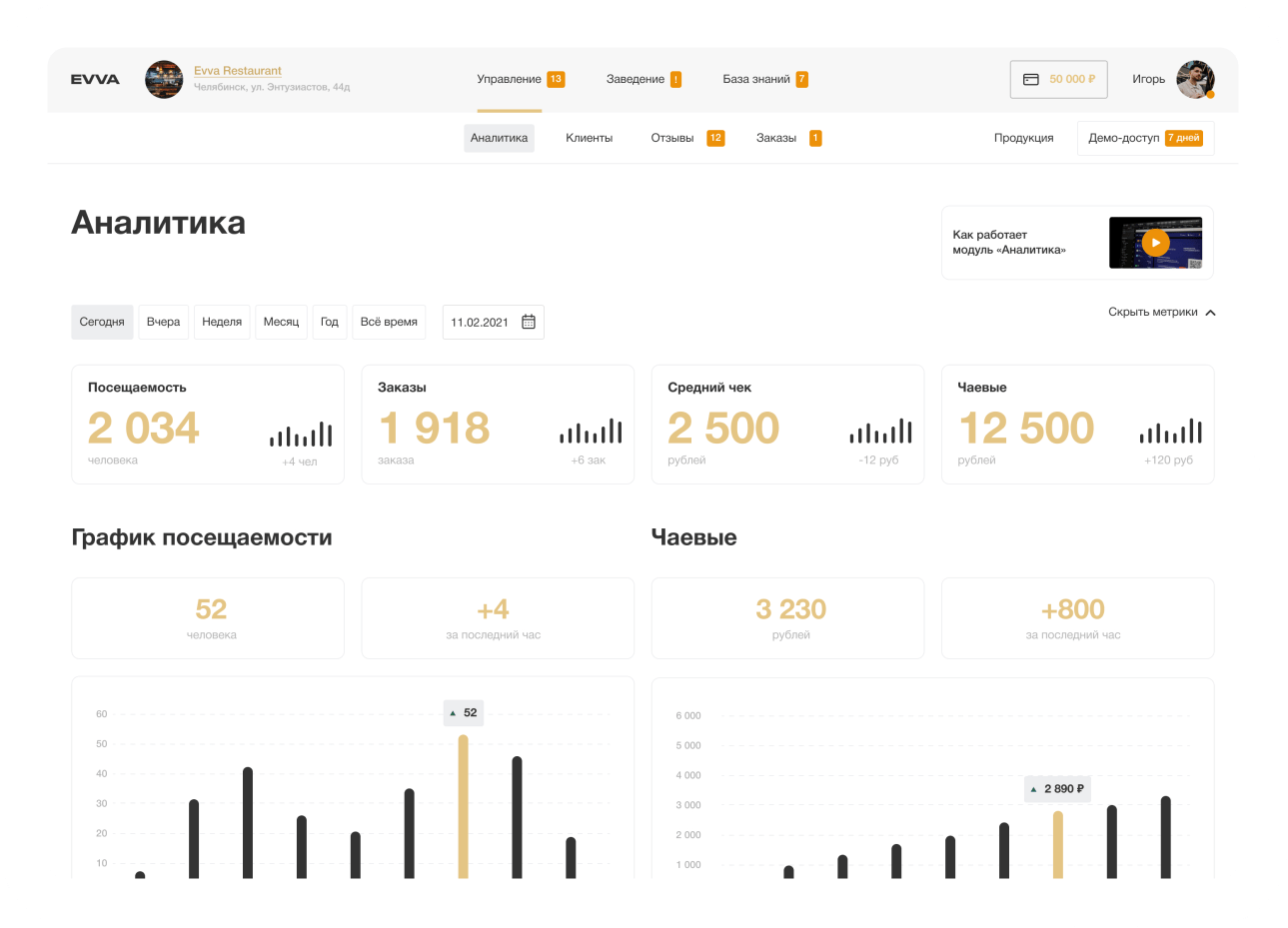This screenshot has width=1288, height=928.
Task: Click the card icon in balance button
Action: click(x=1031, y=79)
